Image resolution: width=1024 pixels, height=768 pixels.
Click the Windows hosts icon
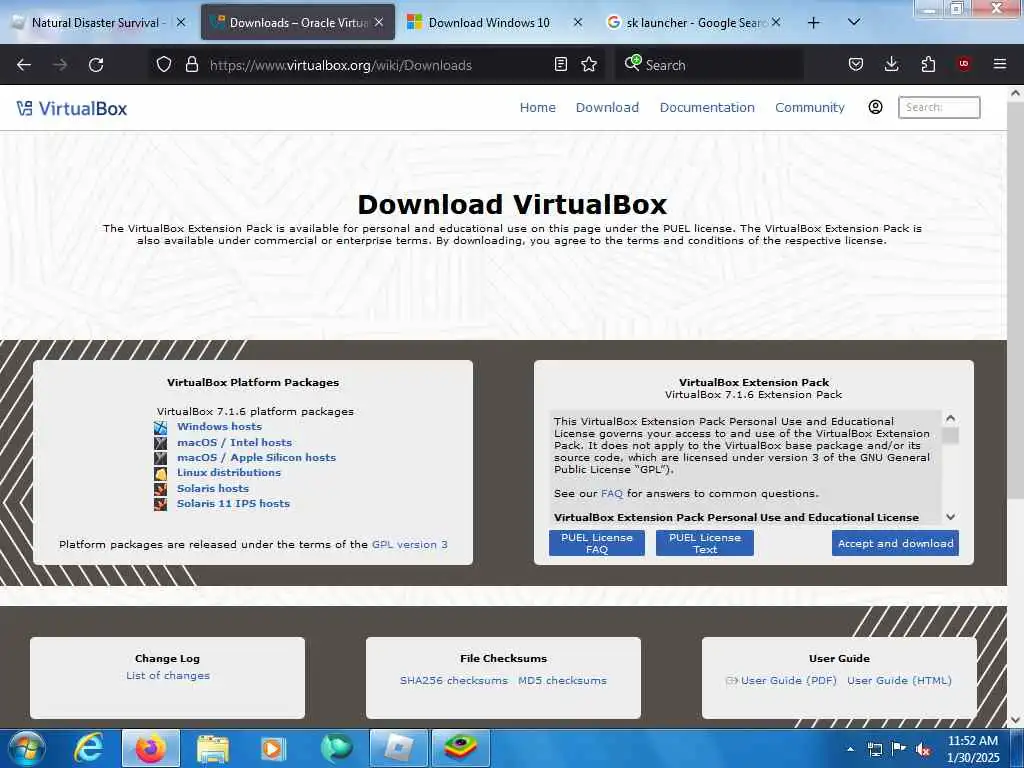click(x=161, y=427)
